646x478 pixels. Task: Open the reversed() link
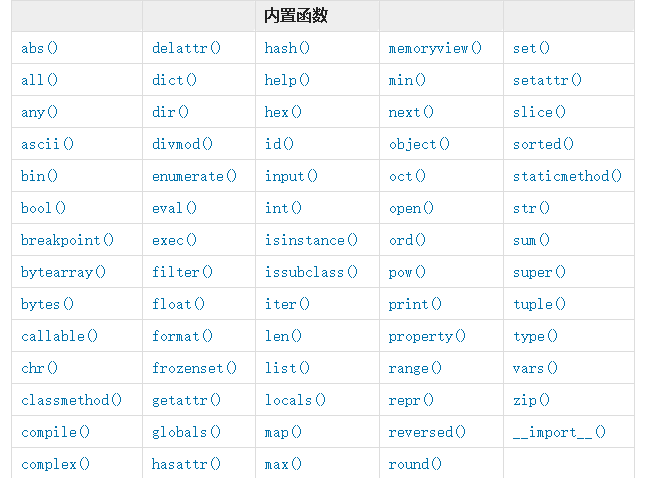coord(427,432)
